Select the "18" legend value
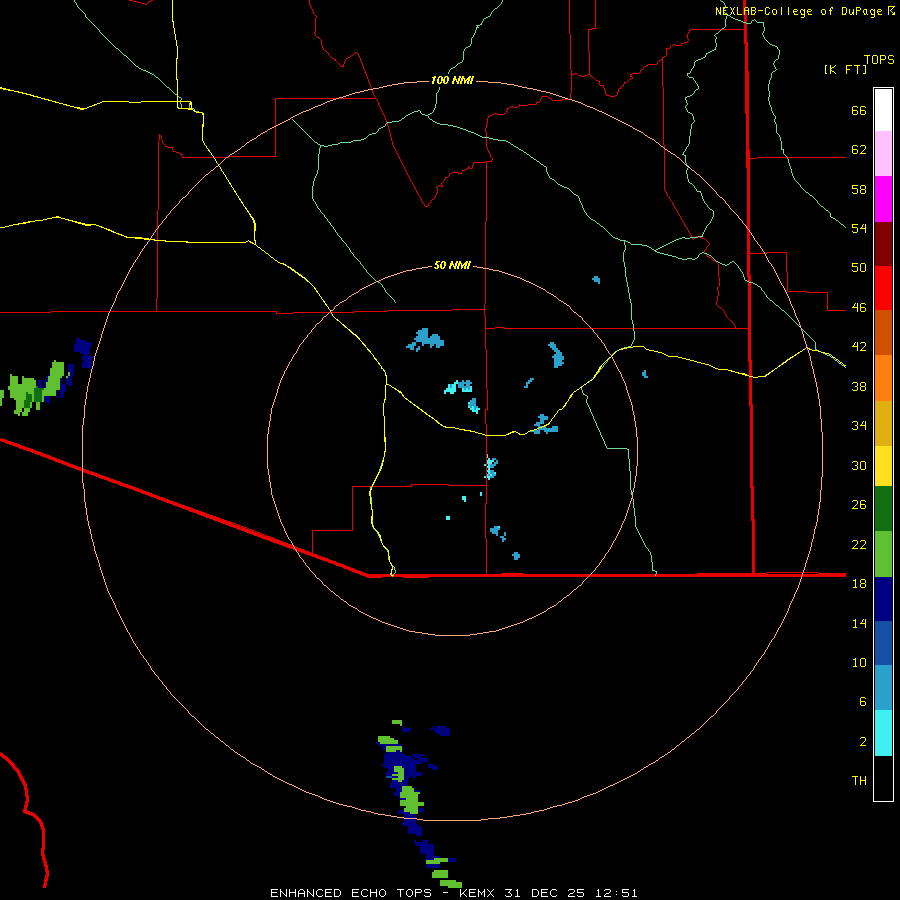Screen dimensions: 900x900 [x=859, y=584]
